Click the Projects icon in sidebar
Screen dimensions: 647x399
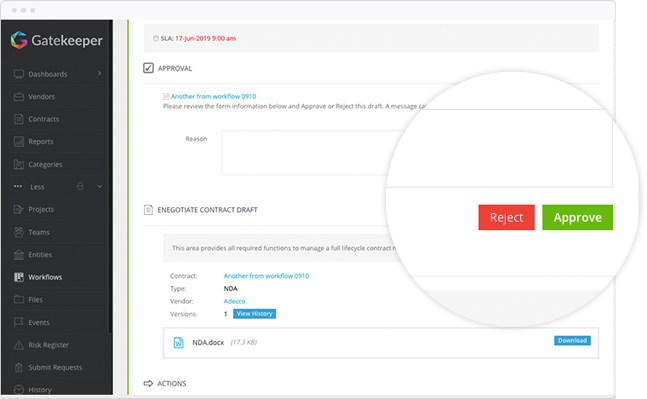[x=19, y=209]
